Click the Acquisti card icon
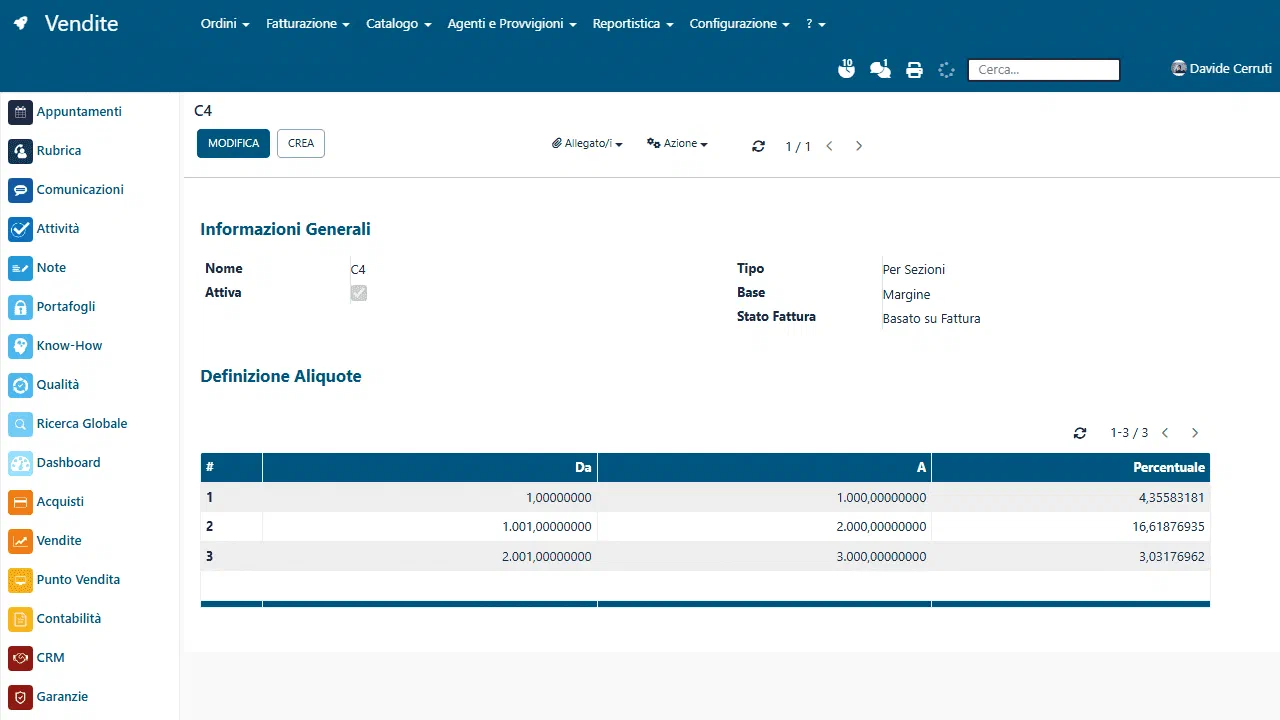This screenshot has width=1280, height=720. 21,502
